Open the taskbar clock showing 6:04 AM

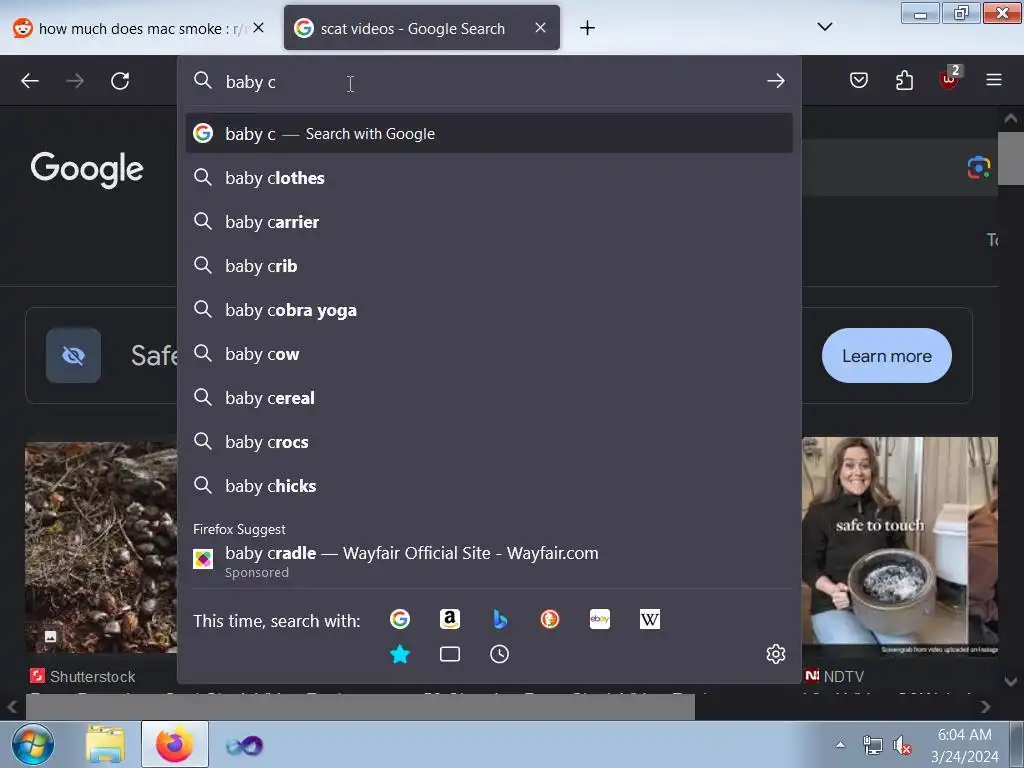(x=965, y=745)
